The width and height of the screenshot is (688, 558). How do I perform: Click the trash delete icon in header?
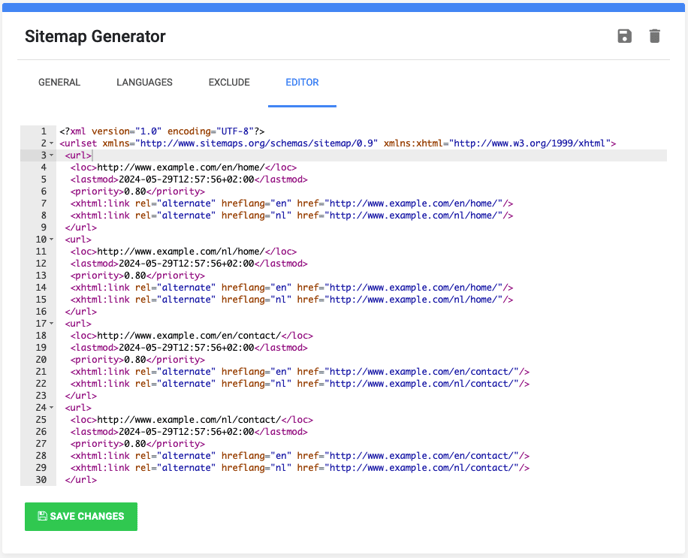(x=654, y=36)
